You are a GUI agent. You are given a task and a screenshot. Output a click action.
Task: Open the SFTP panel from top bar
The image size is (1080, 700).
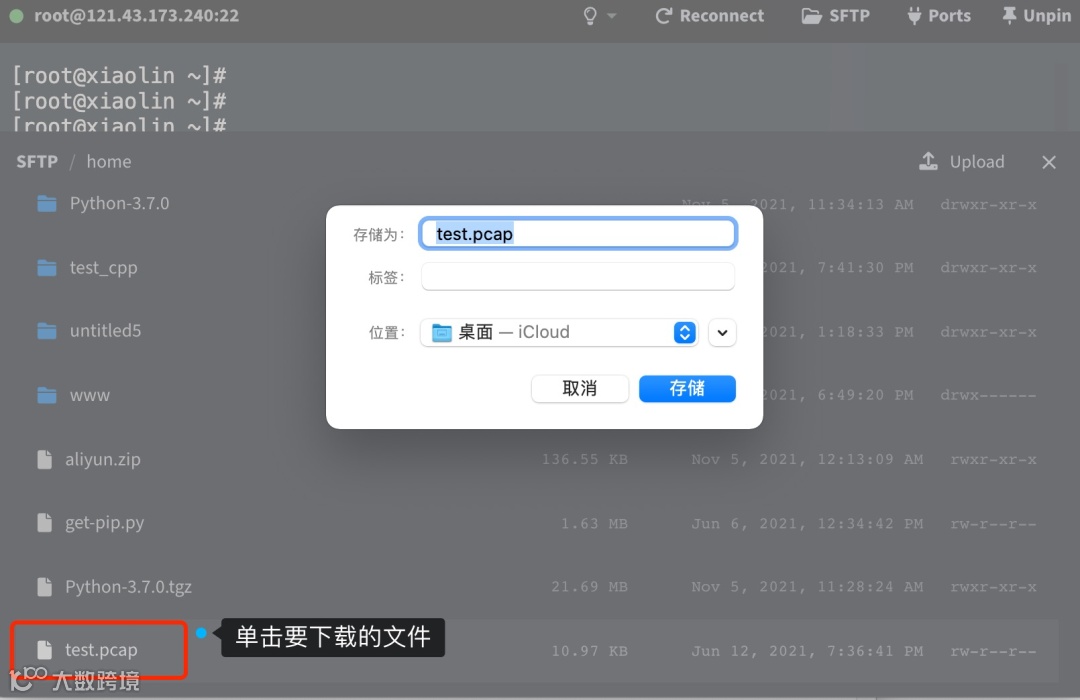[x=835, y=16]
